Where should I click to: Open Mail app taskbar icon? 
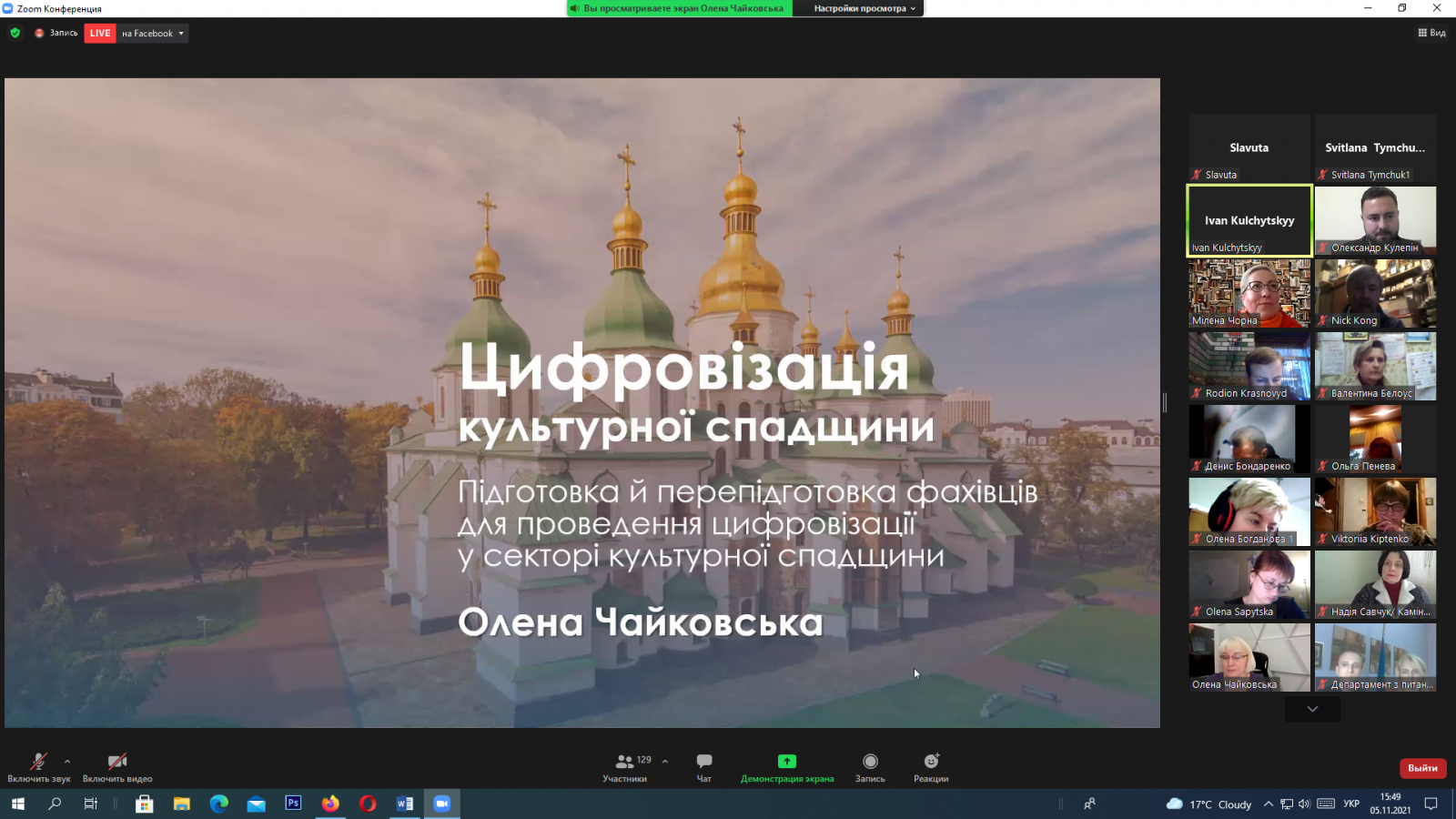tap(256, 804)
